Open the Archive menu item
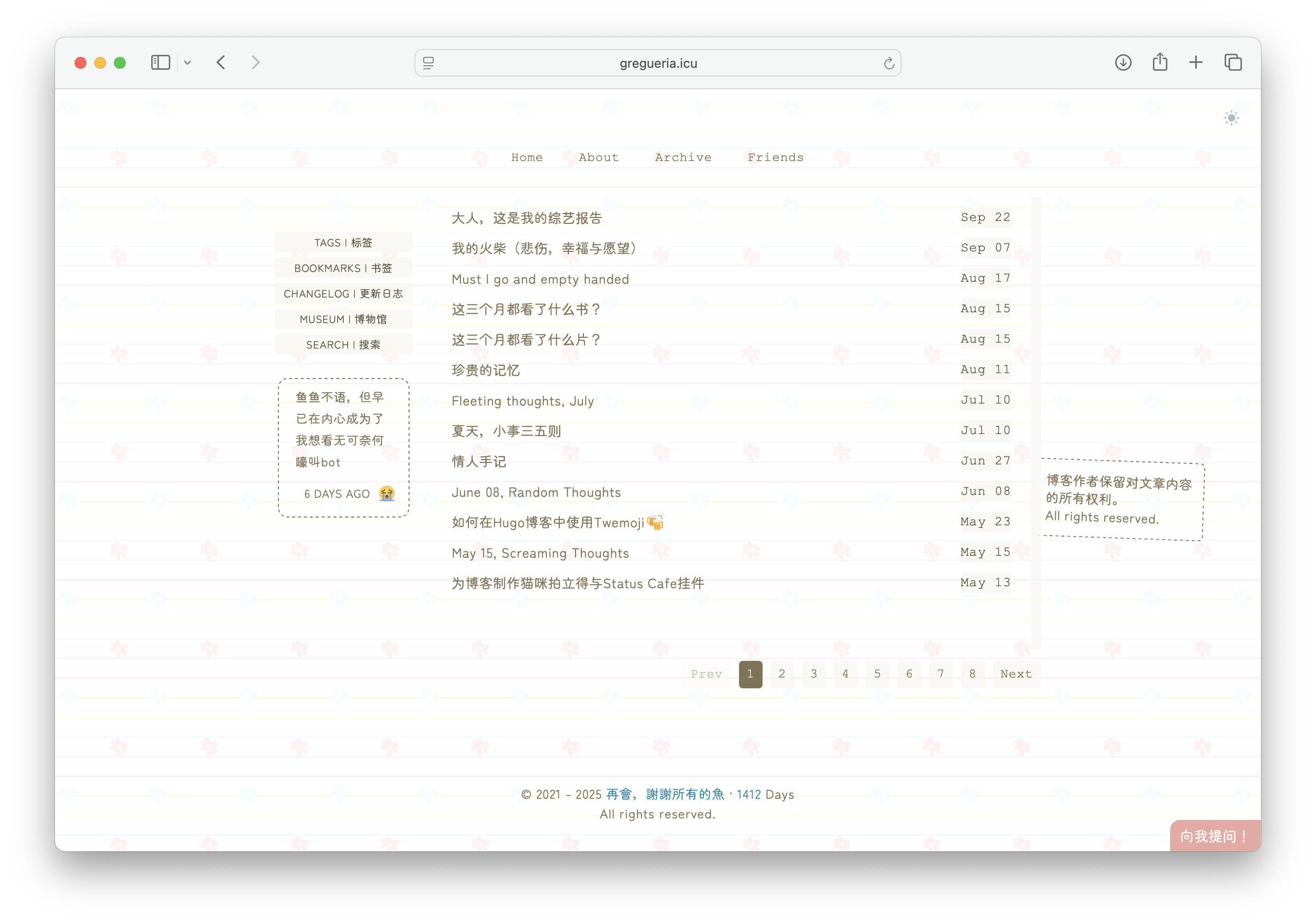 (x=683, y=157)
